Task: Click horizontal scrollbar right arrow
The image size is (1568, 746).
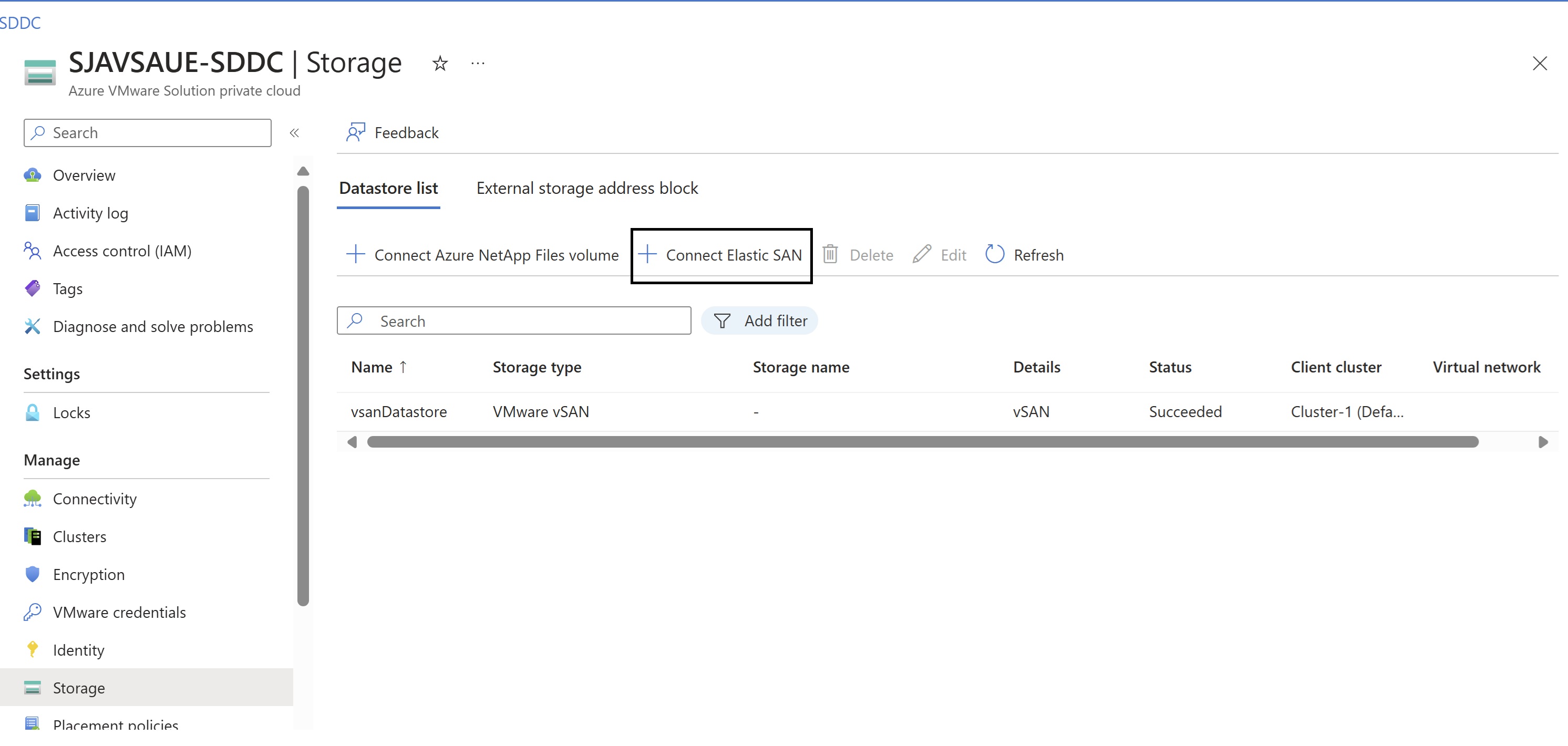Action: point(1542,442)
